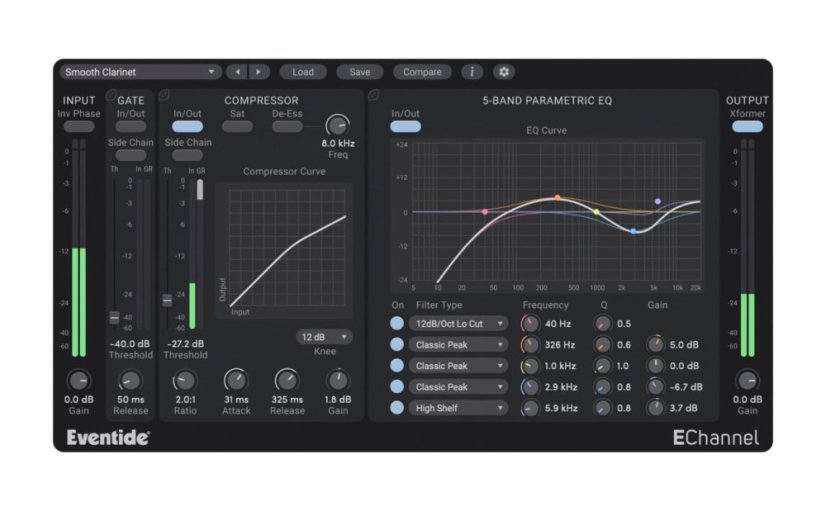Open the High Shelf filter type dropdown
Image resolution: width=826 pixels, height=511 pixels.
point(458,408)
